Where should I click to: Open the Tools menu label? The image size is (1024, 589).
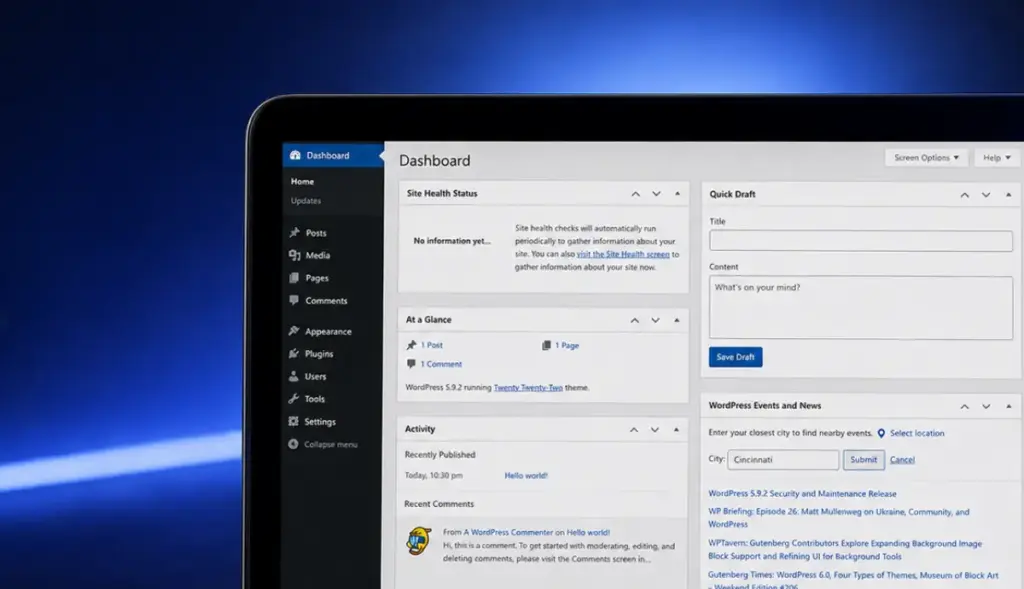pyautogui.click(x=314, y=398)
